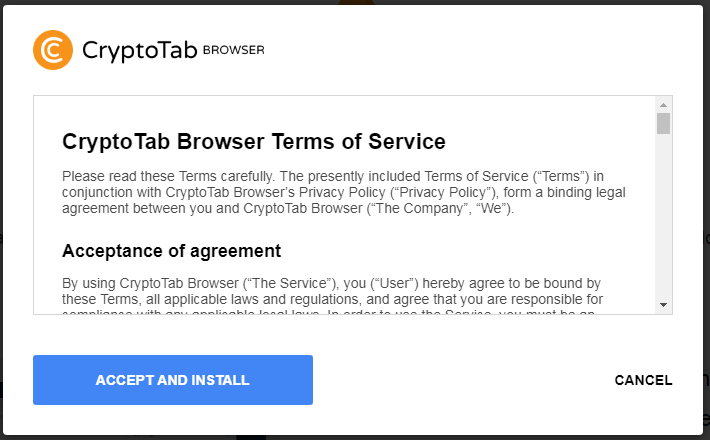The width and height of the screenshot is (710, 440).
Task: Click the orange CryptoTab logo icon
Action: (x=53, y=49)
